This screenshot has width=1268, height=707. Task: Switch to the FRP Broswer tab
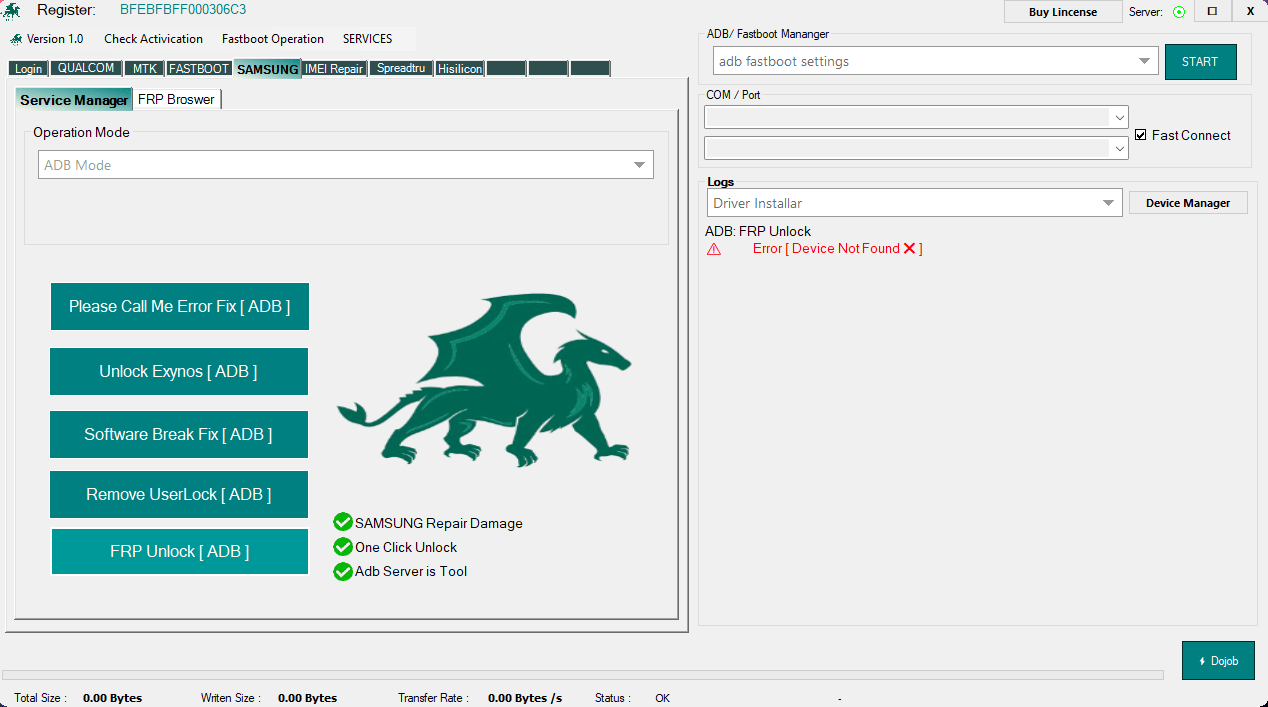[x=177, y=99]
